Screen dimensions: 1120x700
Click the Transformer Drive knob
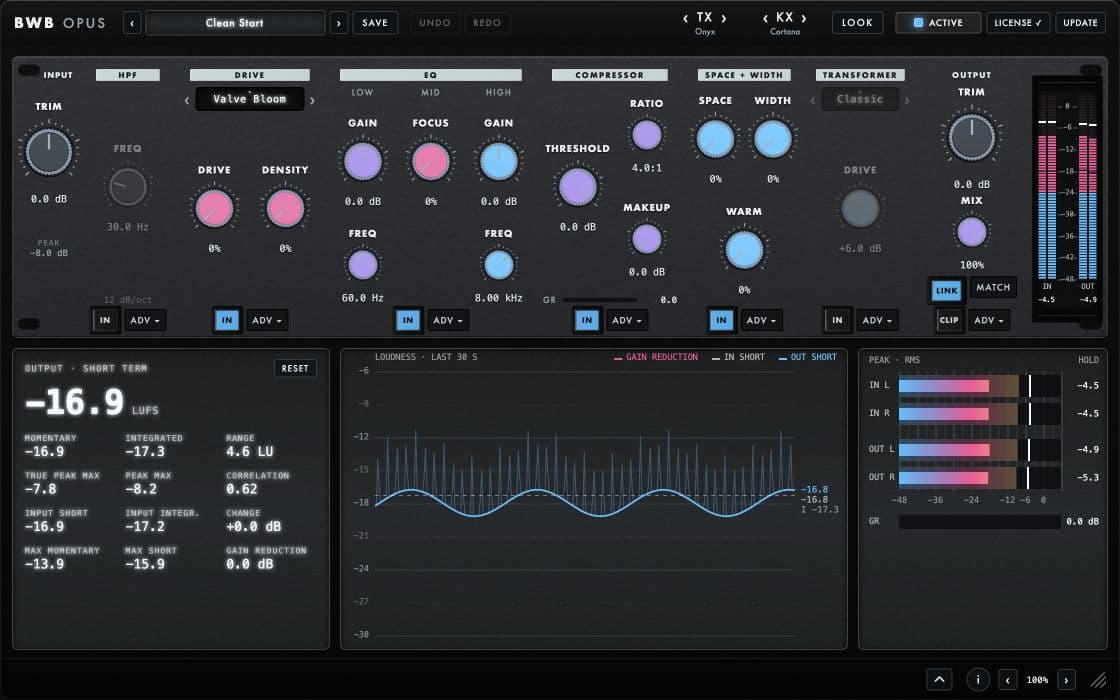[860, 209]
